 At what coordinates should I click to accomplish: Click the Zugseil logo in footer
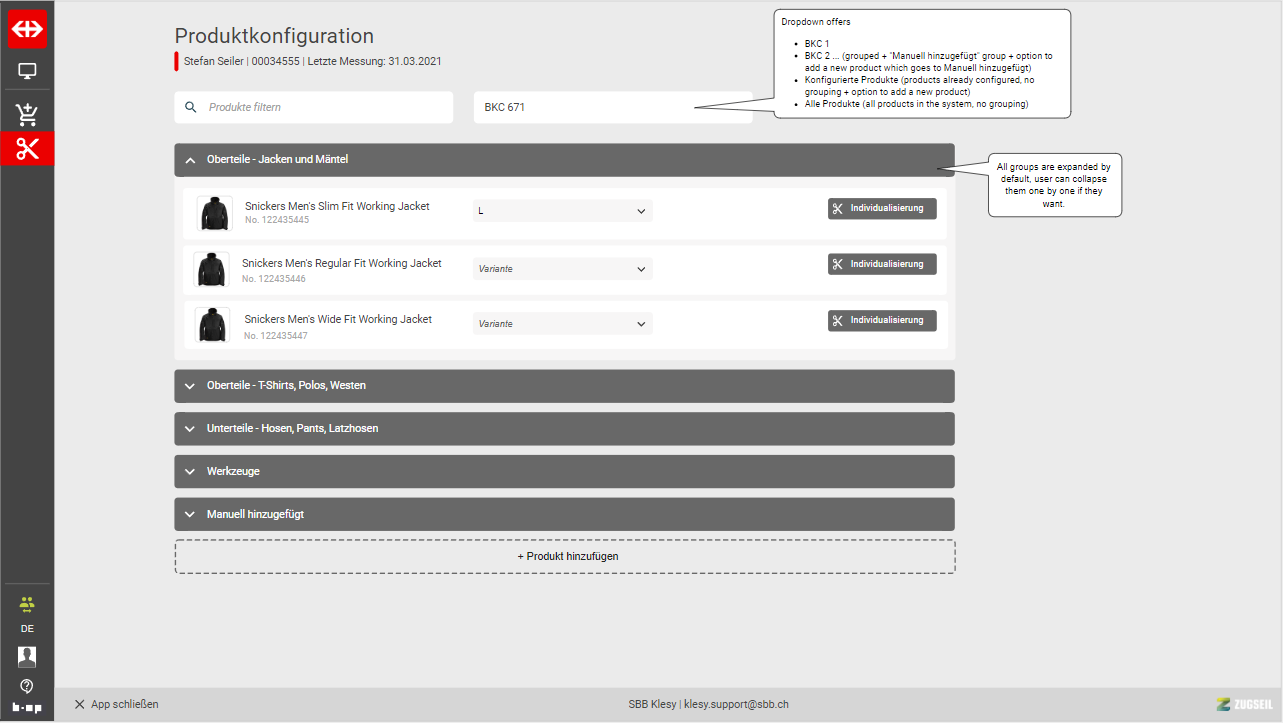(1243, 704)
